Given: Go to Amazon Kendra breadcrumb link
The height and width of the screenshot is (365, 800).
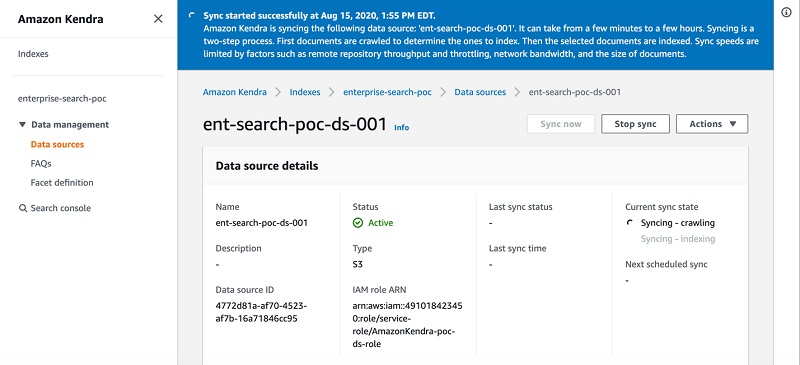Looking at the screenshot, I should tap(235, 92).
